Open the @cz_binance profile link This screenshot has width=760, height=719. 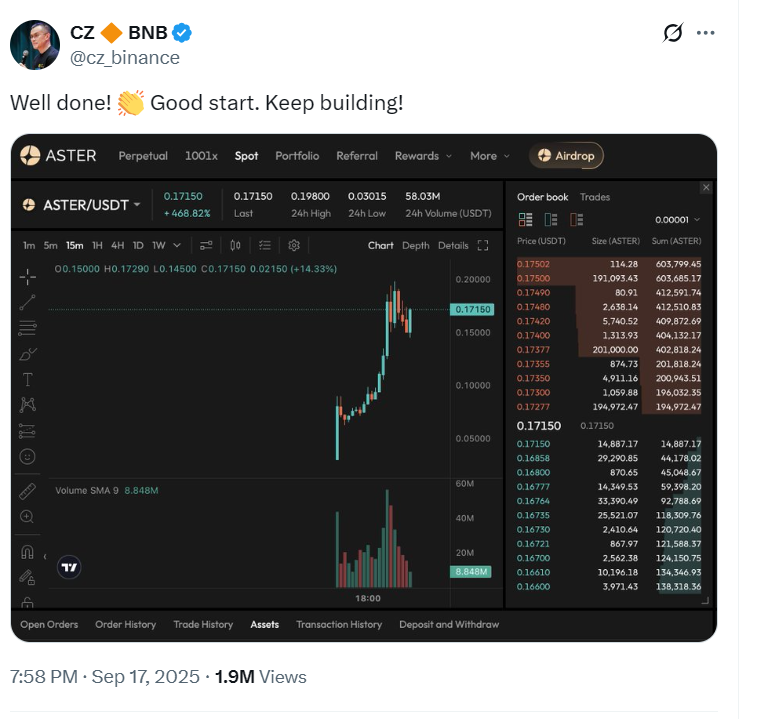pyautogui.click(x=125, y=57)
